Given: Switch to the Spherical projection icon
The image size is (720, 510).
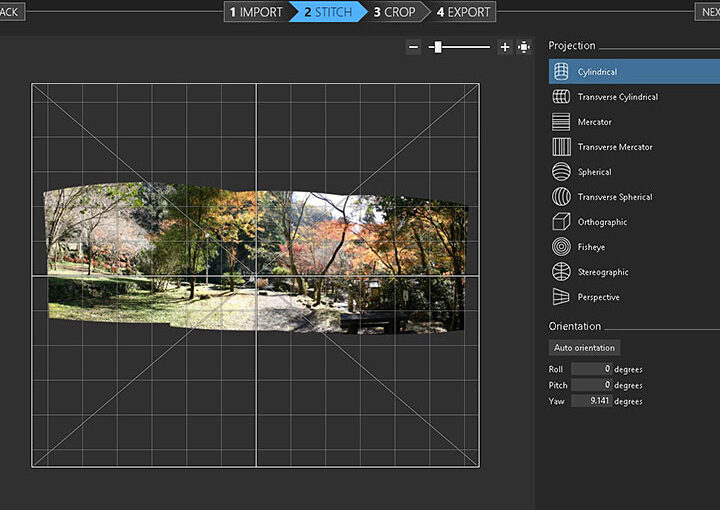Looking at the screenshot, I should point(561,172).
